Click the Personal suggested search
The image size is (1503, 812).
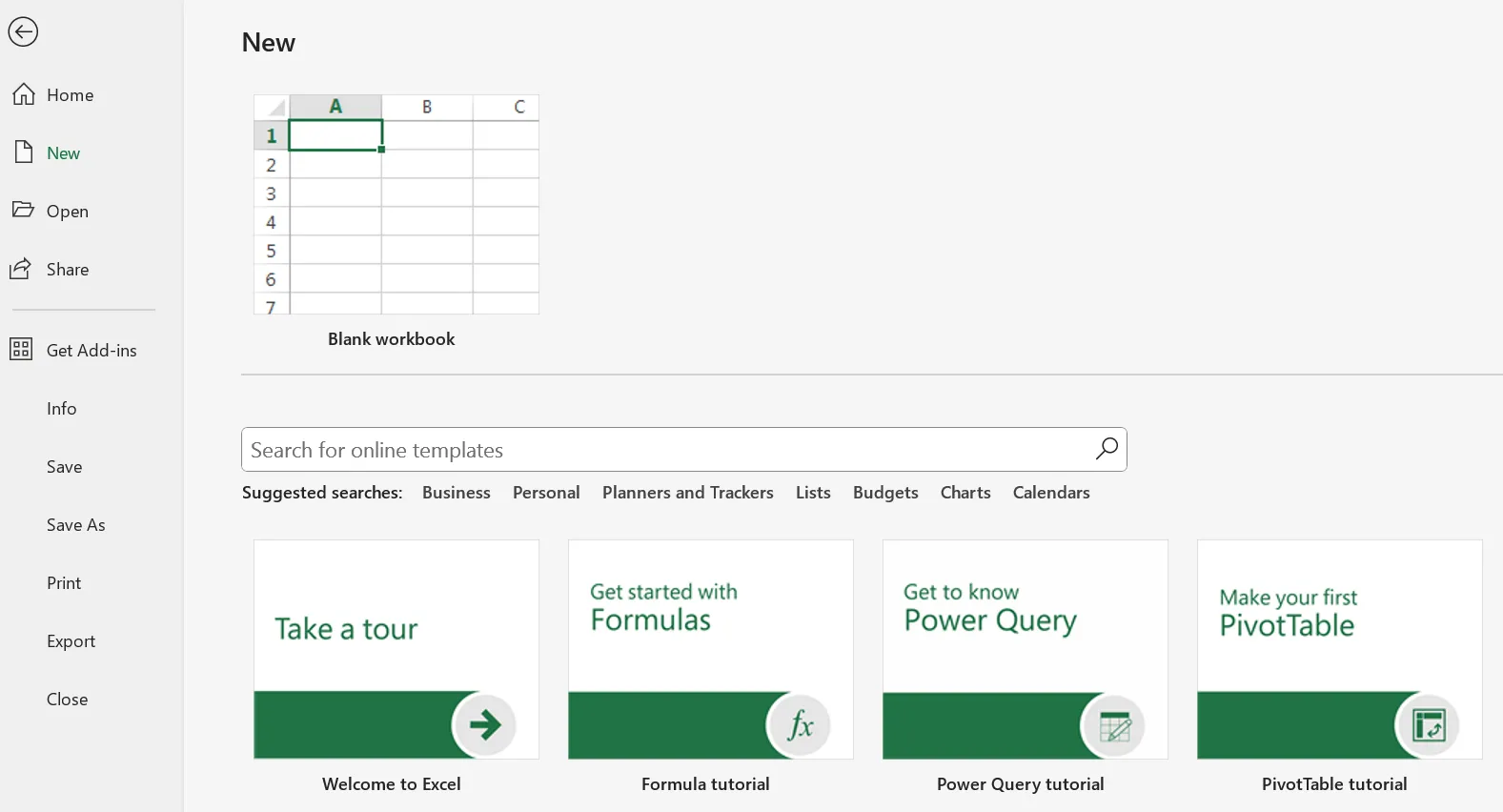click(546, 493)
